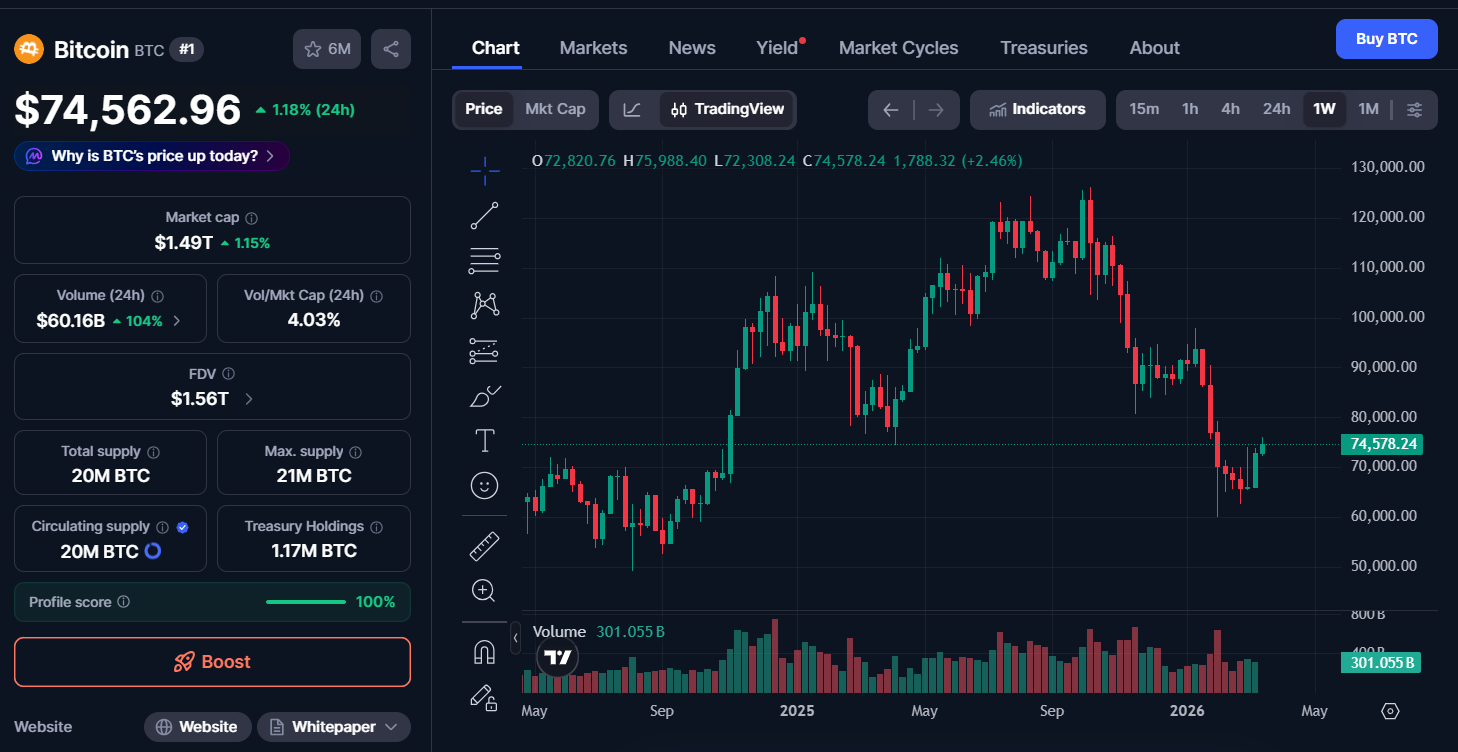Expand Volume (24h) details chevron

[x=177, y=321]
